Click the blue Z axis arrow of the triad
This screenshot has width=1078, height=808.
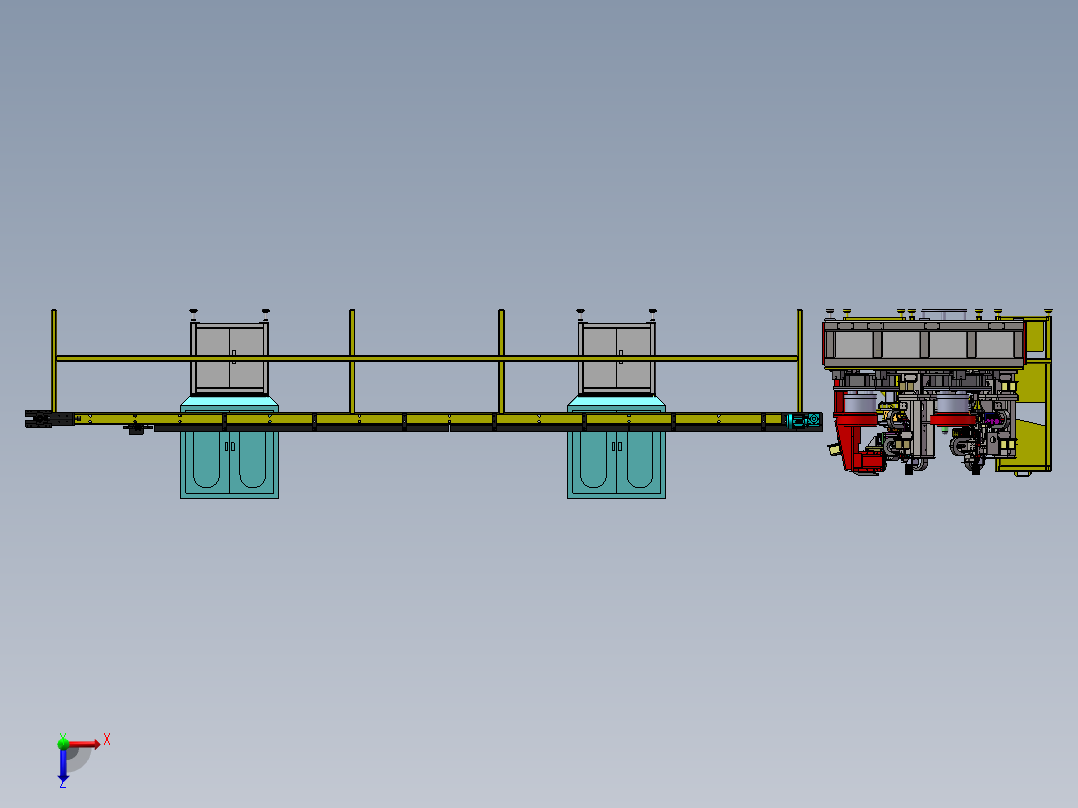coord(63,765)
